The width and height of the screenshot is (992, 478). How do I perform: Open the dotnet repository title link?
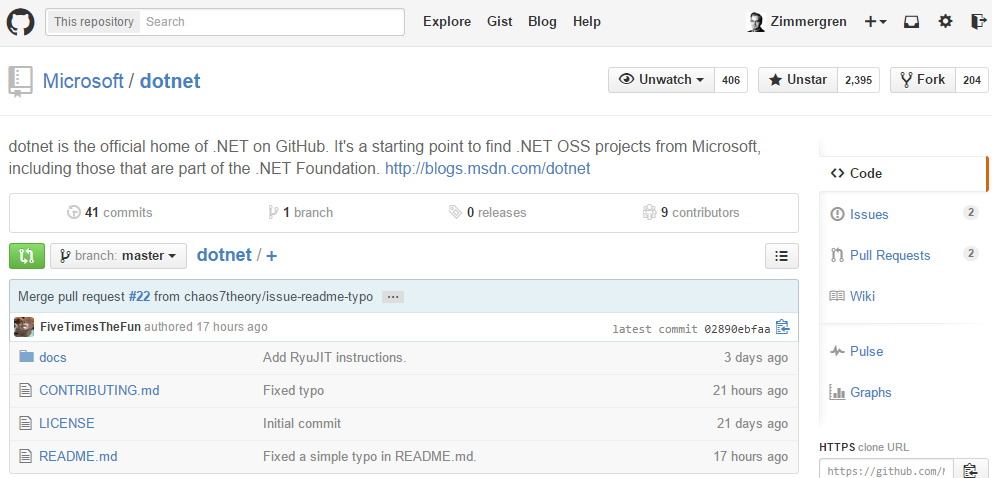click(170, 81)
